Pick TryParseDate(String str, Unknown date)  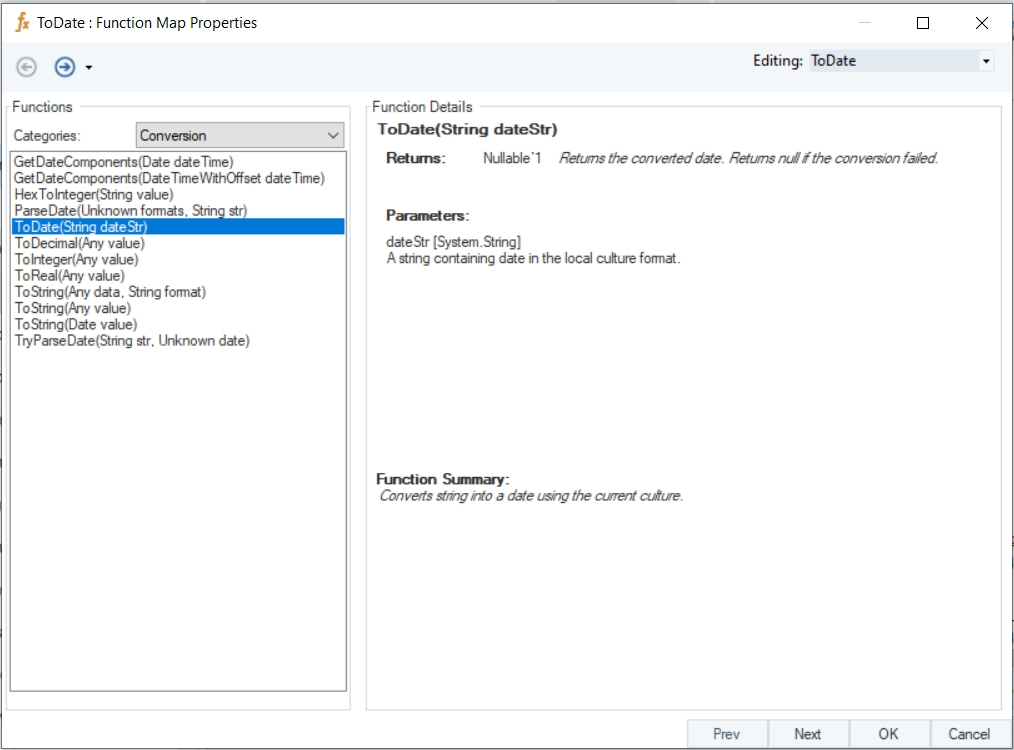[132, 341]
